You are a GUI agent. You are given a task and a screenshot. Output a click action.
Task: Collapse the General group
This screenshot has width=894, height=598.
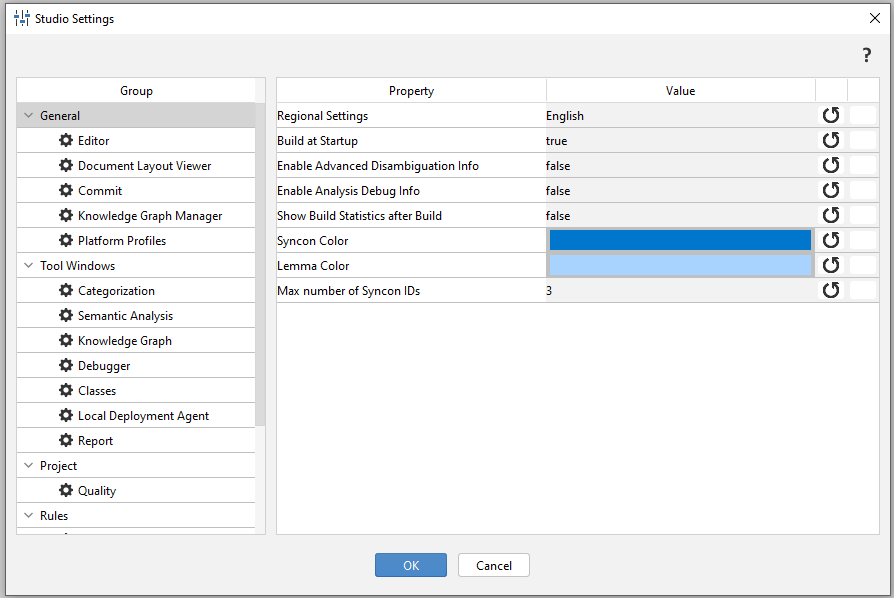(x=29, y=116)
